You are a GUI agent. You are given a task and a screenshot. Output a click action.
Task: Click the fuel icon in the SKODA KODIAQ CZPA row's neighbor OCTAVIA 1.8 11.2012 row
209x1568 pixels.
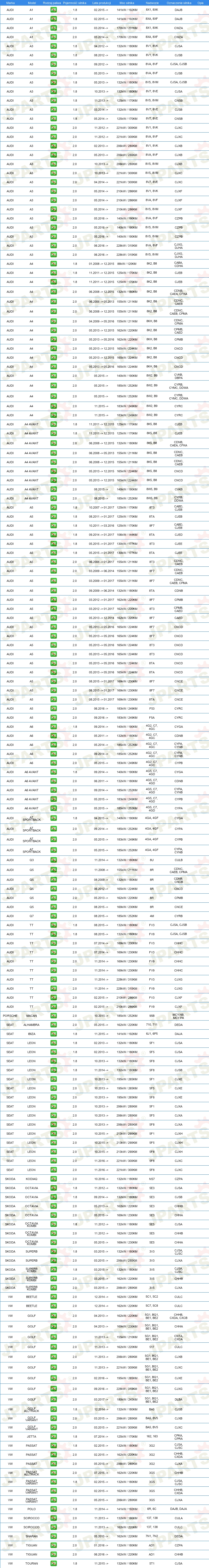54,1188
